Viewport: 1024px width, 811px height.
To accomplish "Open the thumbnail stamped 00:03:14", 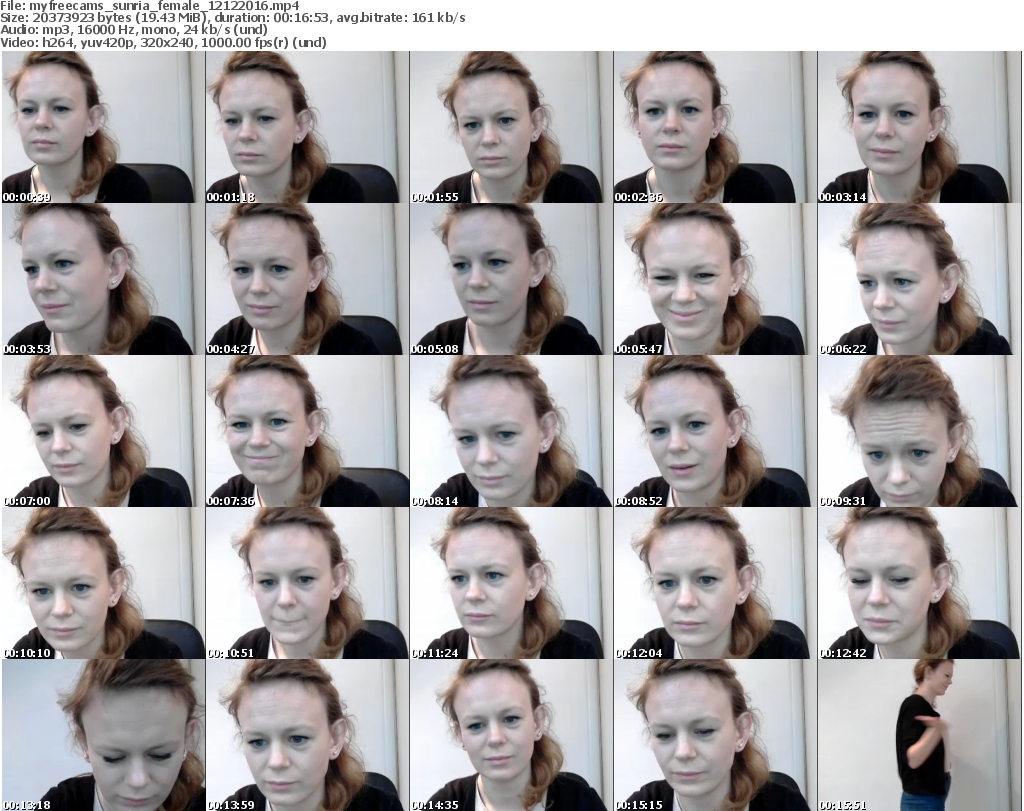I will coord(919,127).
